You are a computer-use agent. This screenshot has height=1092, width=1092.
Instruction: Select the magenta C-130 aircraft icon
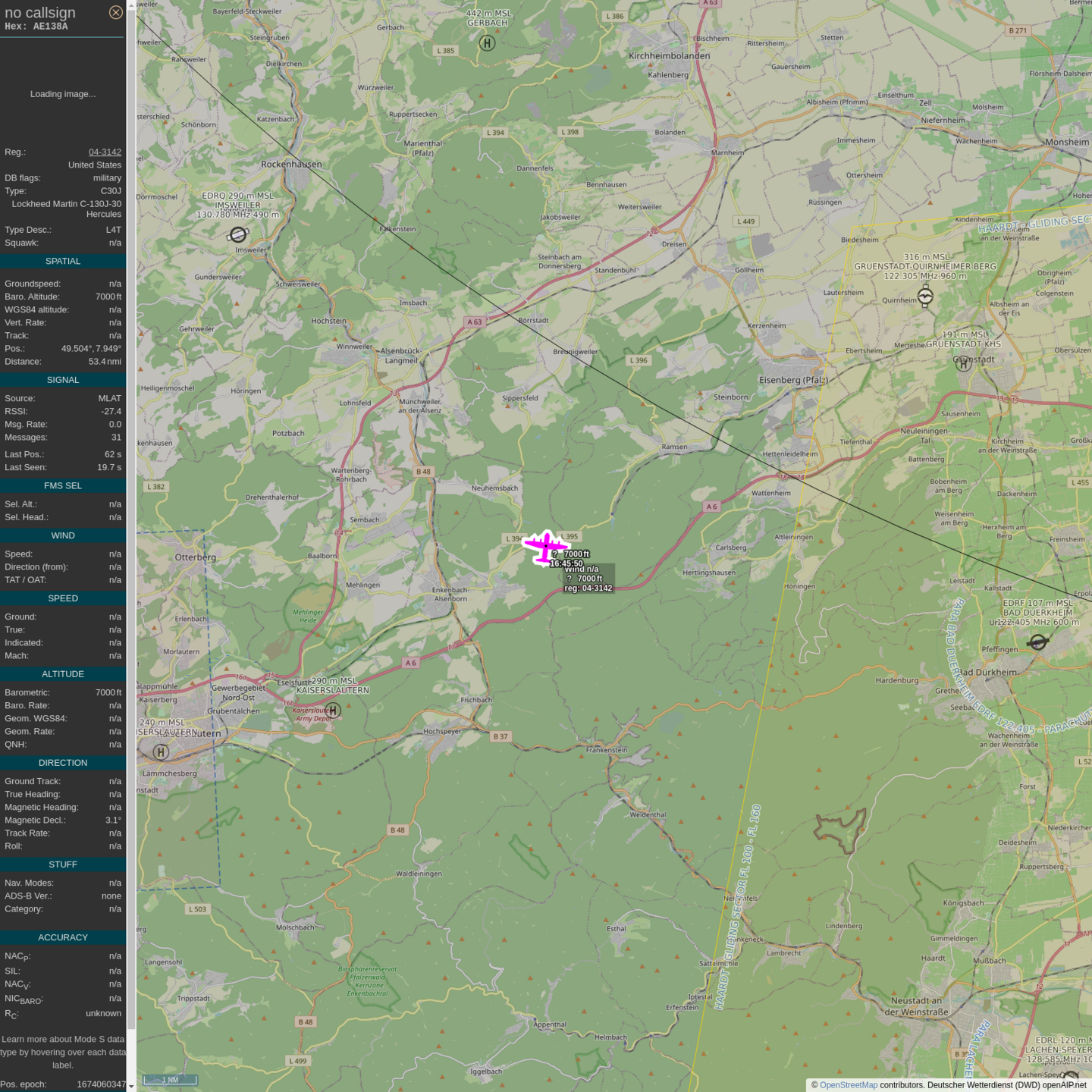(545, 546)
